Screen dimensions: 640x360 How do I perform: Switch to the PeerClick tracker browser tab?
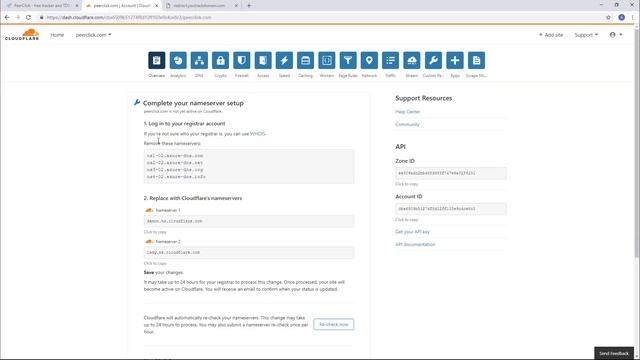[x=42, y=6]
